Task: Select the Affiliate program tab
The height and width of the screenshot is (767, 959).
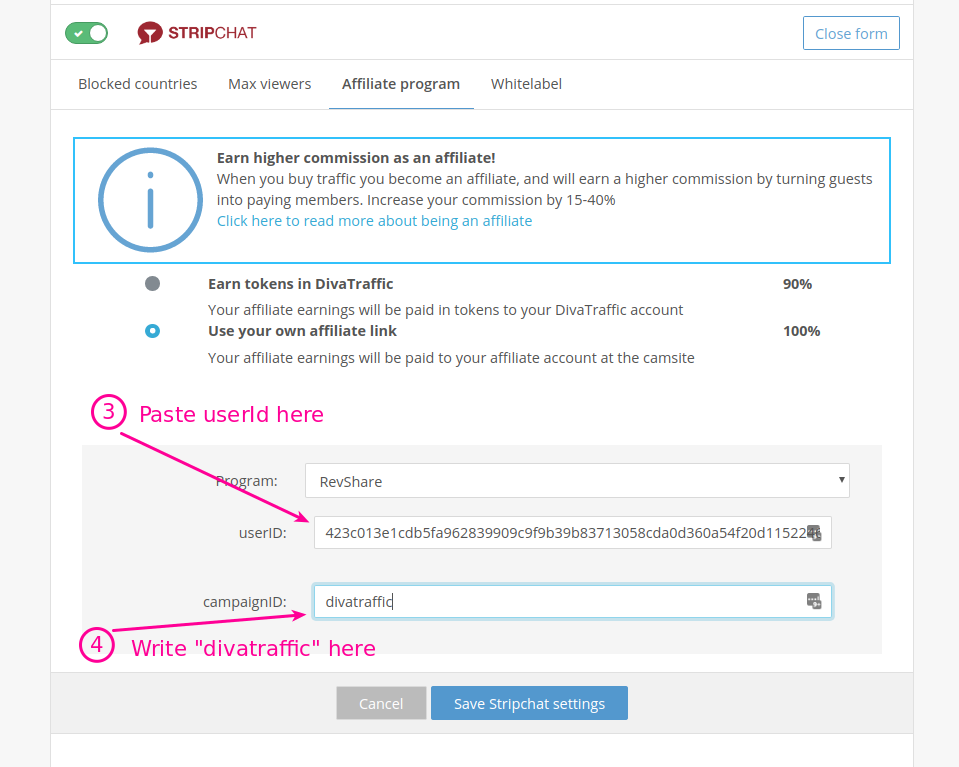Action: click(x=401, y=84)
